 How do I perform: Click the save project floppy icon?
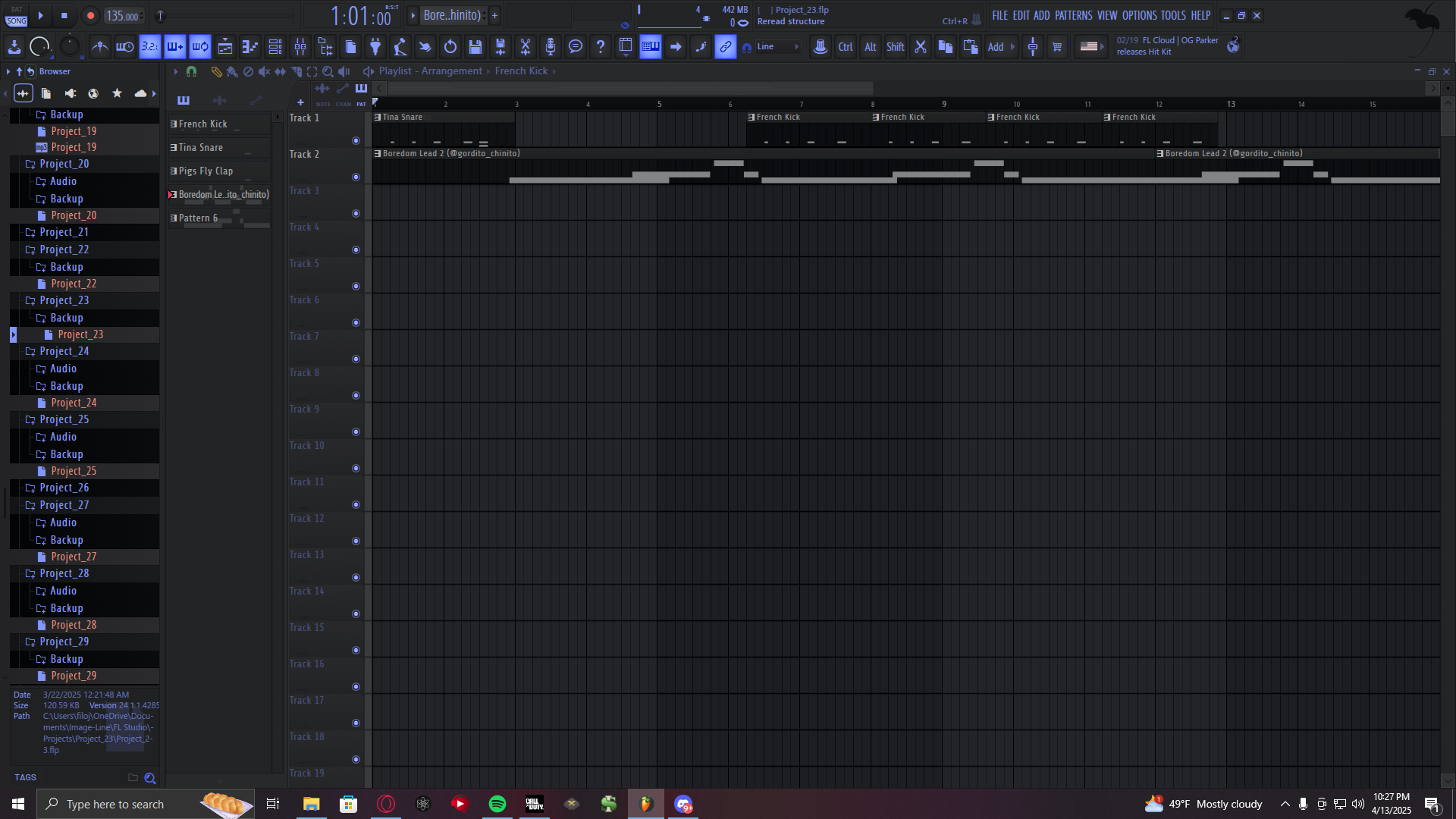pos(475,47)
